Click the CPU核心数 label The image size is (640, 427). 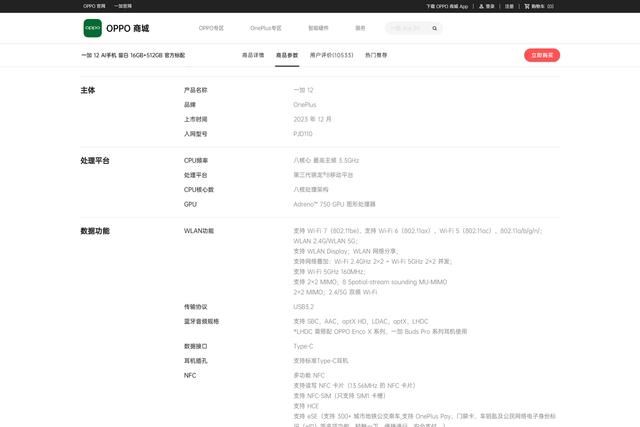pos(199,189)
